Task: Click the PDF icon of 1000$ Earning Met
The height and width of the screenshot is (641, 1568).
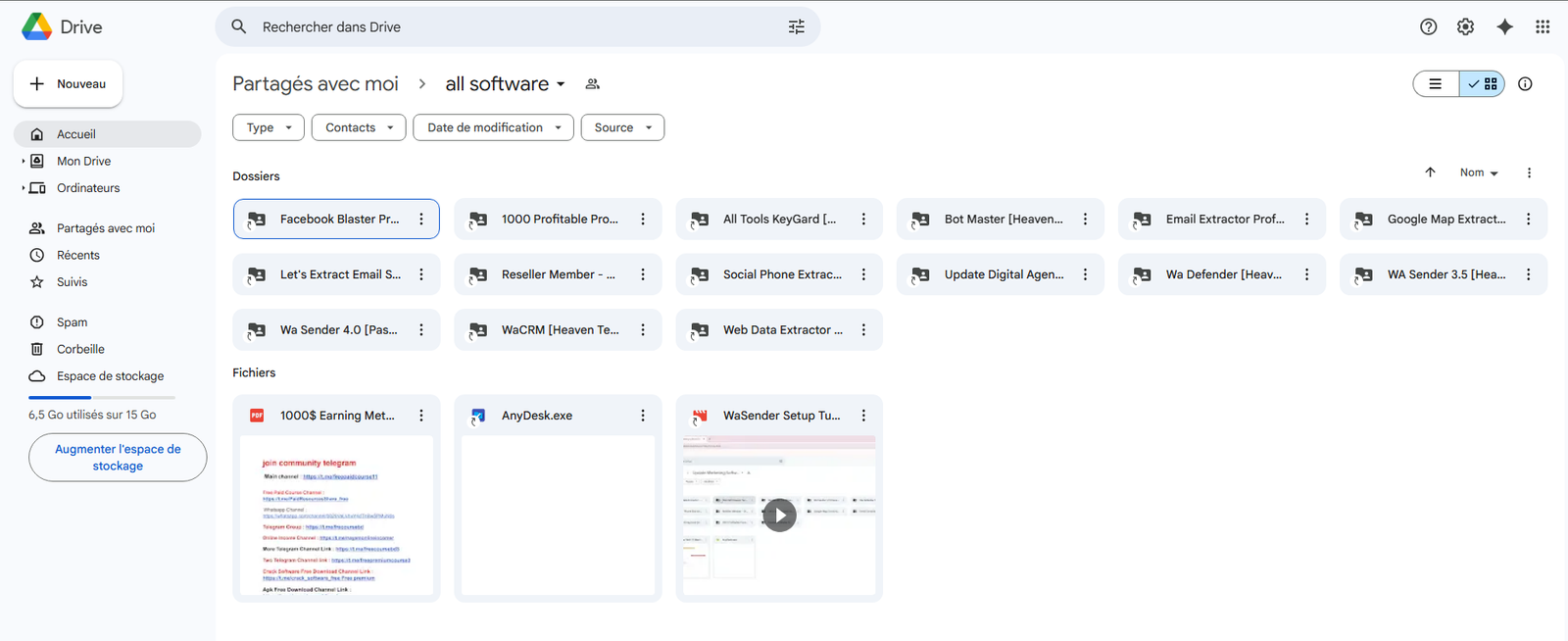Action: (x=257, y=416)
